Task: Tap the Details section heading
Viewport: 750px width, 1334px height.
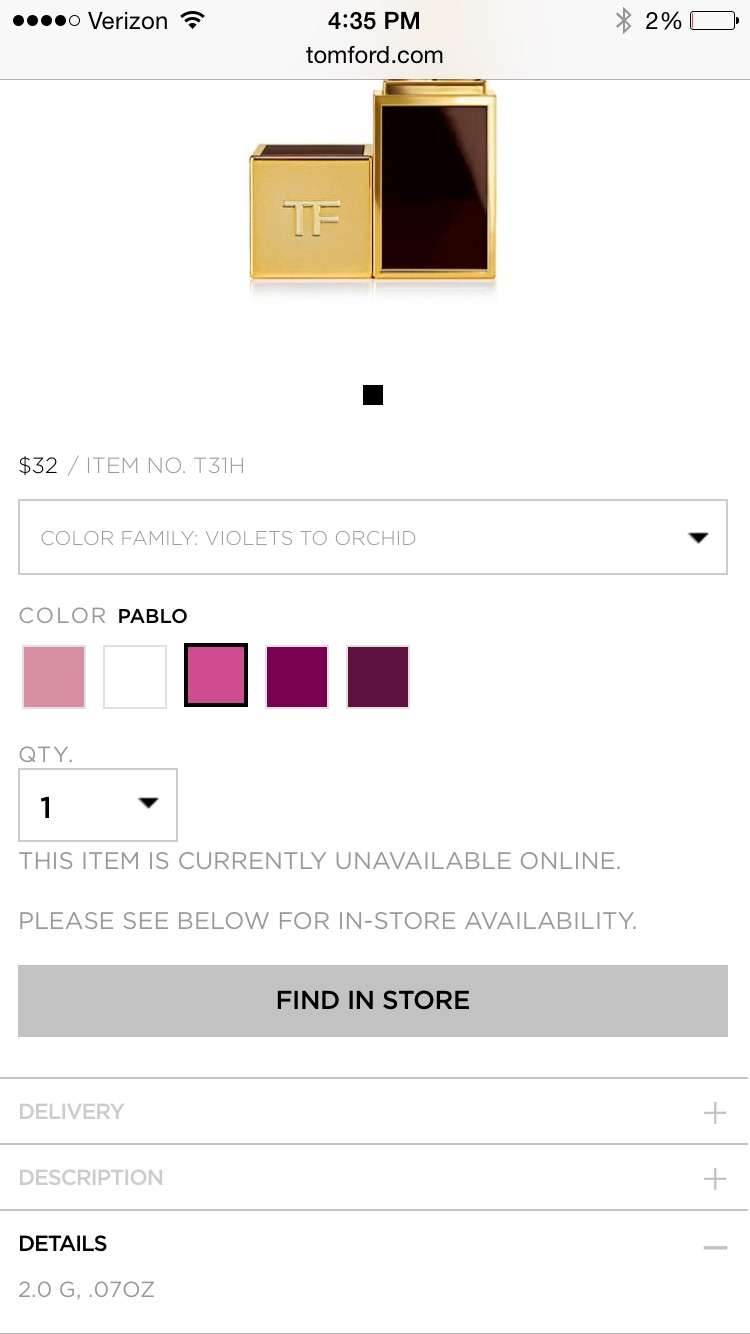Action: click(63, 1244)
